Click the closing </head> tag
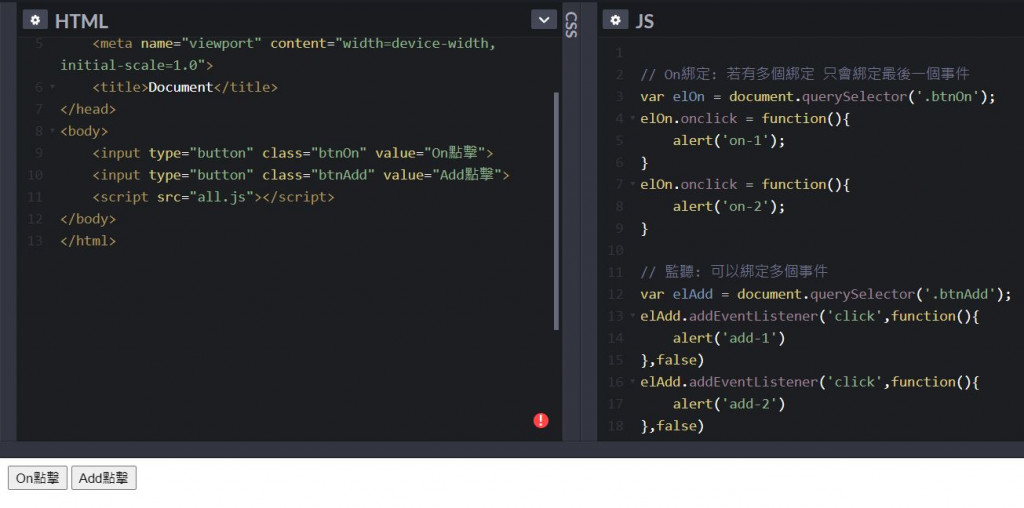This screenshot has height=508, width=1024. [88, 109]
